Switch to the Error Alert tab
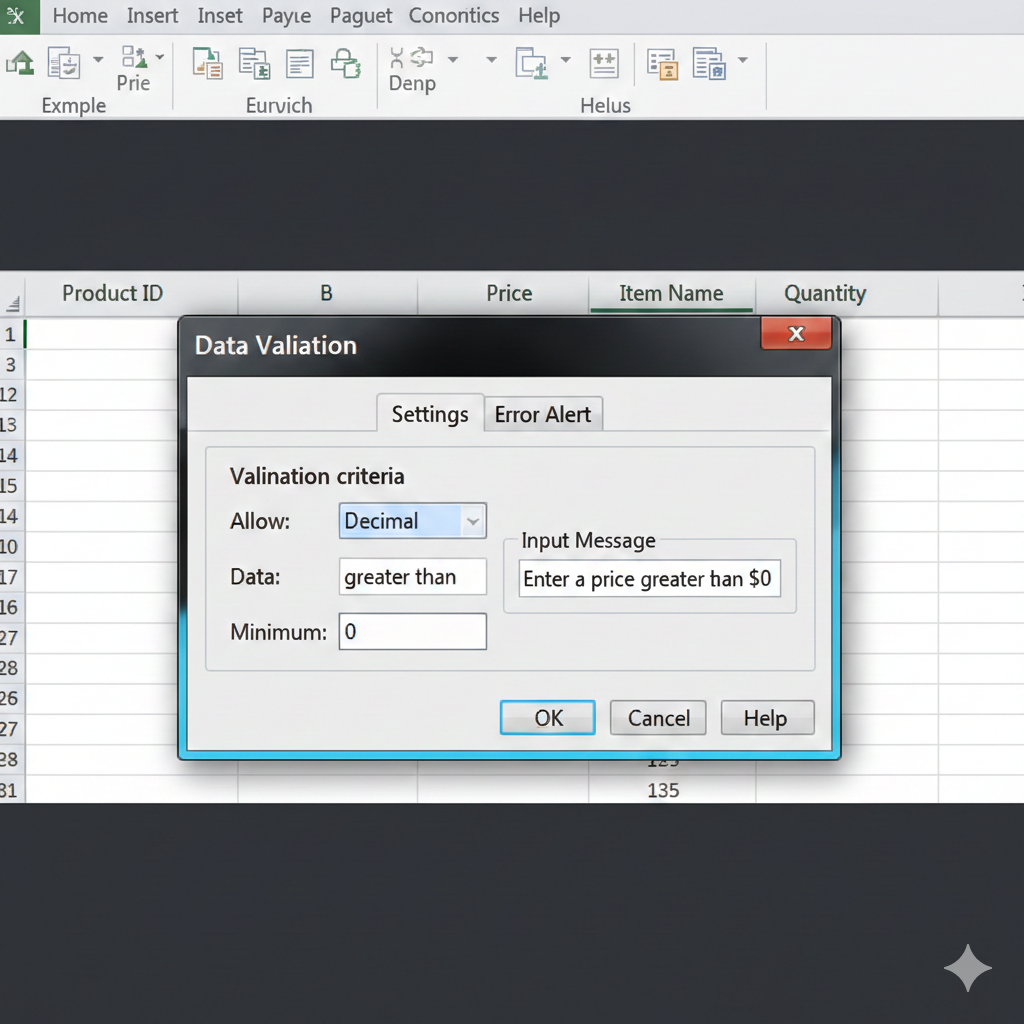1024x1024 pixels. pyautogui.click(x=543, y=414)
